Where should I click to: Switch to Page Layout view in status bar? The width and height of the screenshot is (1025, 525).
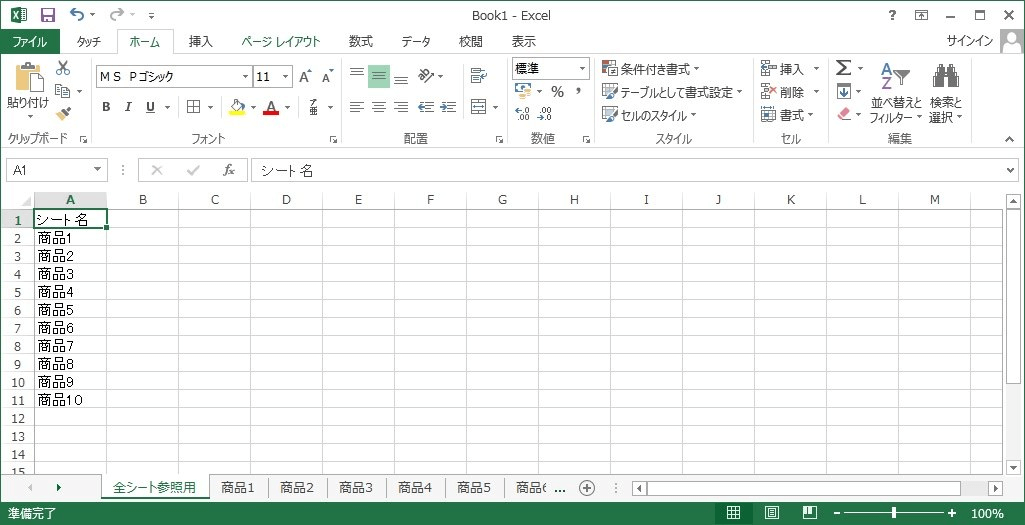coord(772,513)
